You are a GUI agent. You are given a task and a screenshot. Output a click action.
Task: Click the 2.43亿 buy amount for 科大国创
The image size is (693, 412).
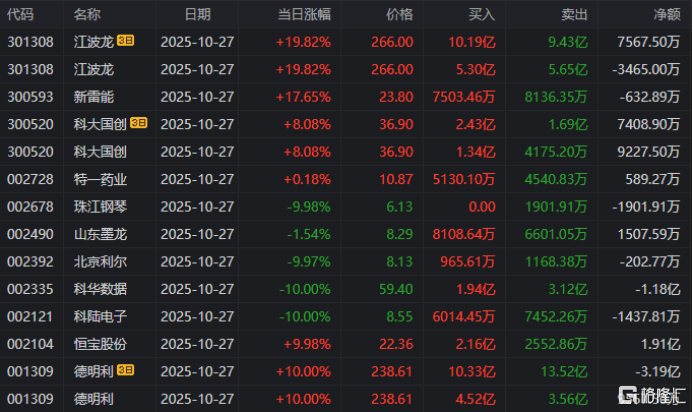[x=476, y=124]
